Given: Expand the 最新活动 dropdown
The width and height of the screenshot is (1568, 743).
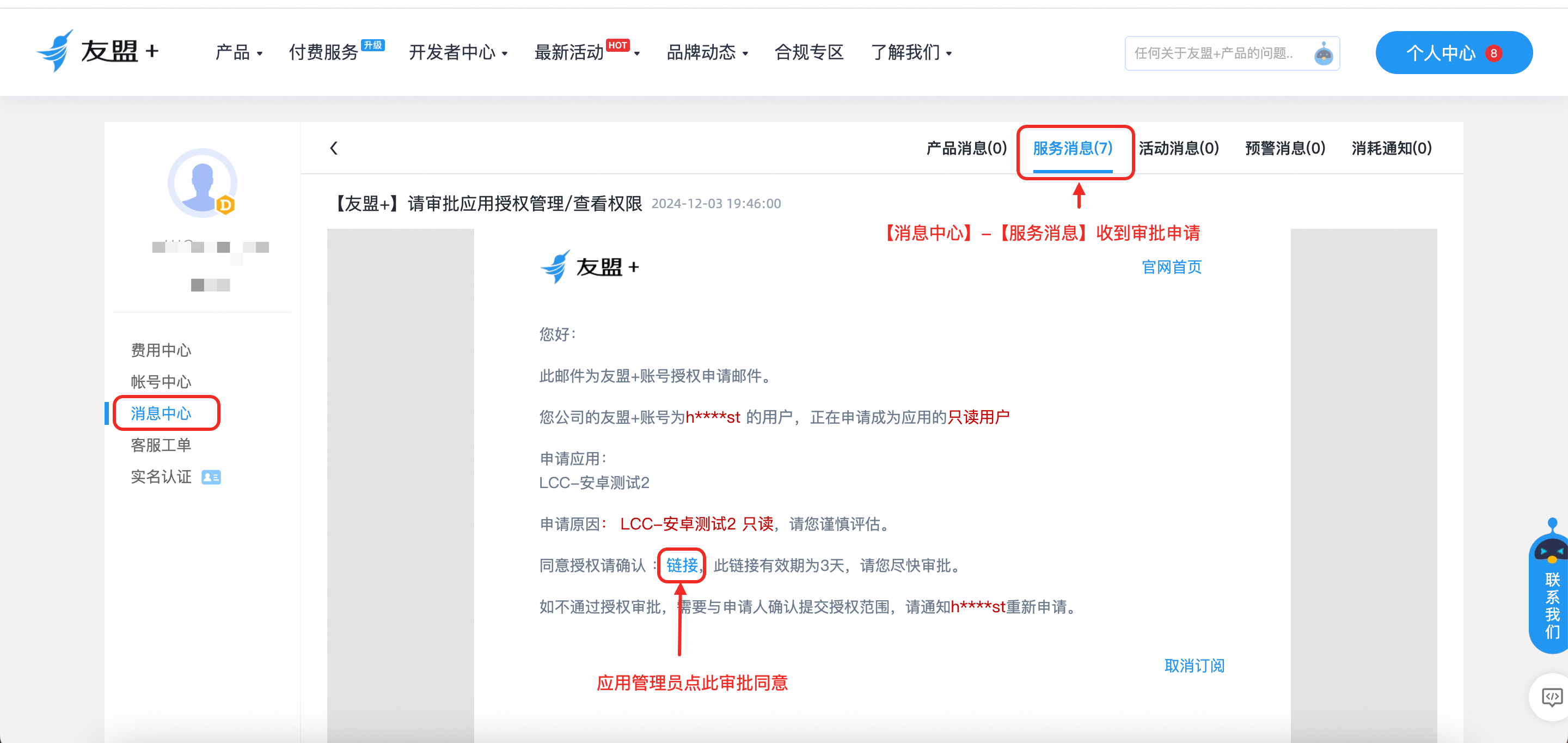Looking at the screenshot, I should [587, 53].
